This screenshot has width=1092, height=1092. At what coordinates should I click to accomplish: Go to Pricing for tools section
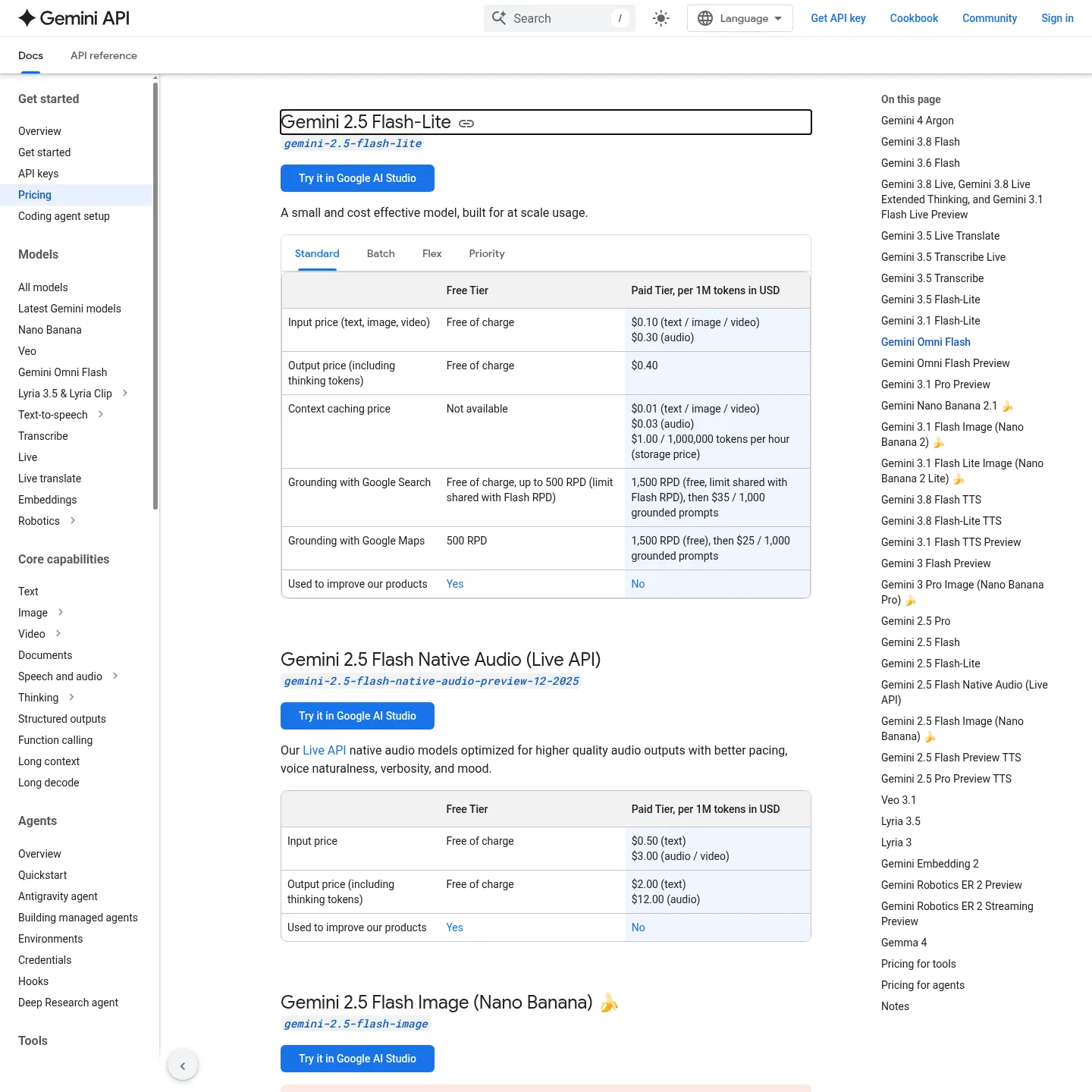(x=918, y=964)
